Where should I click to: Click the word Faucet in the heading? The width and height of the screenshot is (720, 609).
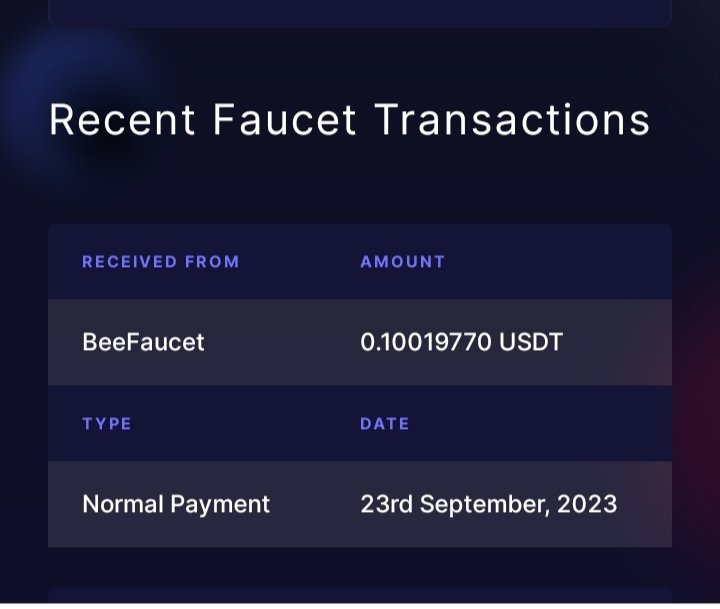point(284,120)
